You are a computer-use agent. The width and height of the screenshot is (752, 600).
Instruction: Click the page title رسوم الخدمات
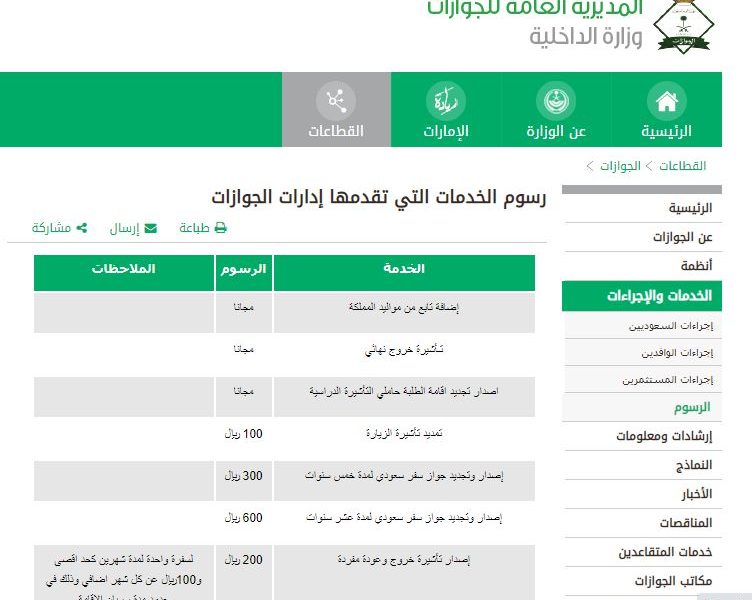379,197
